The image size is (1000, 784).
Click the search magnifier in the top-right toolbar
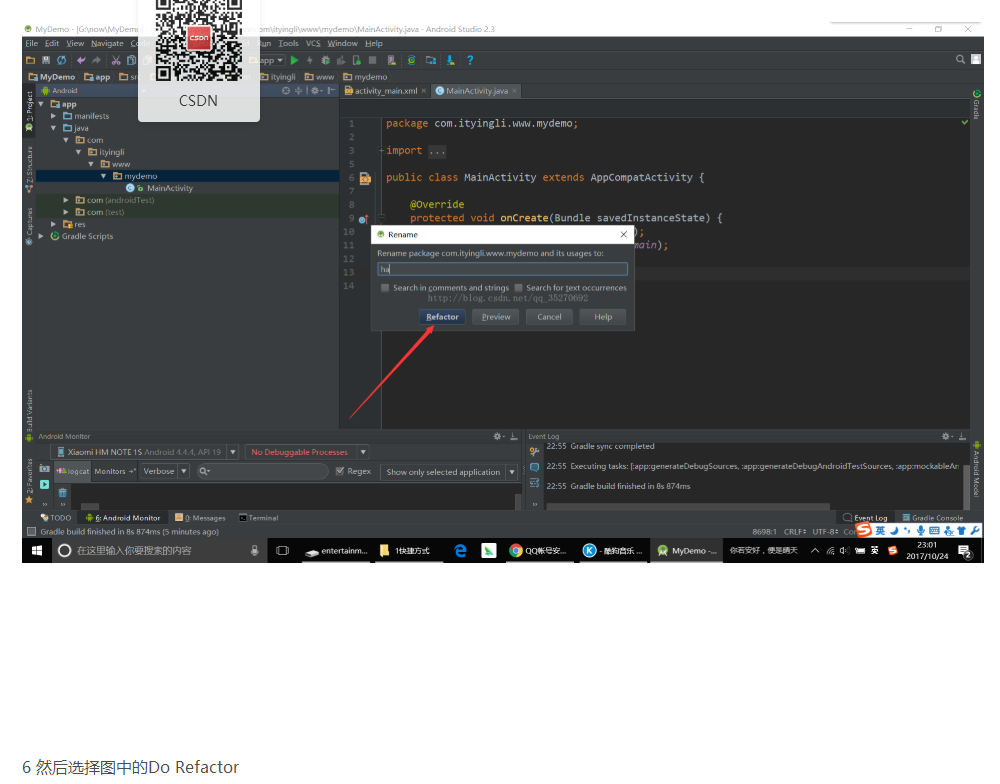pos(960,59)
